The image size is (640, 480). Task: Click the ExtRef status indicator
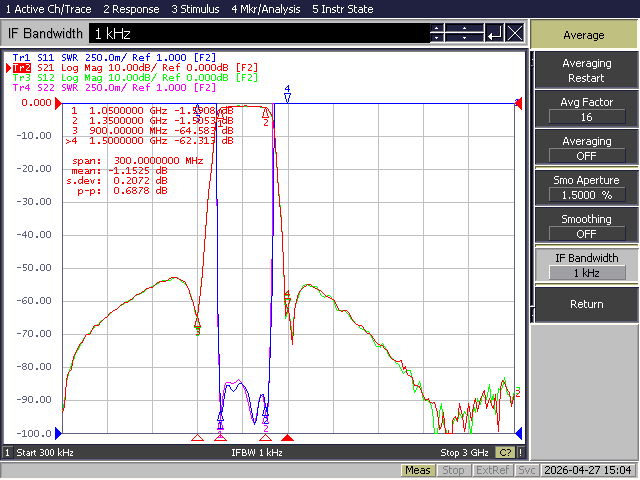point(492,470)
